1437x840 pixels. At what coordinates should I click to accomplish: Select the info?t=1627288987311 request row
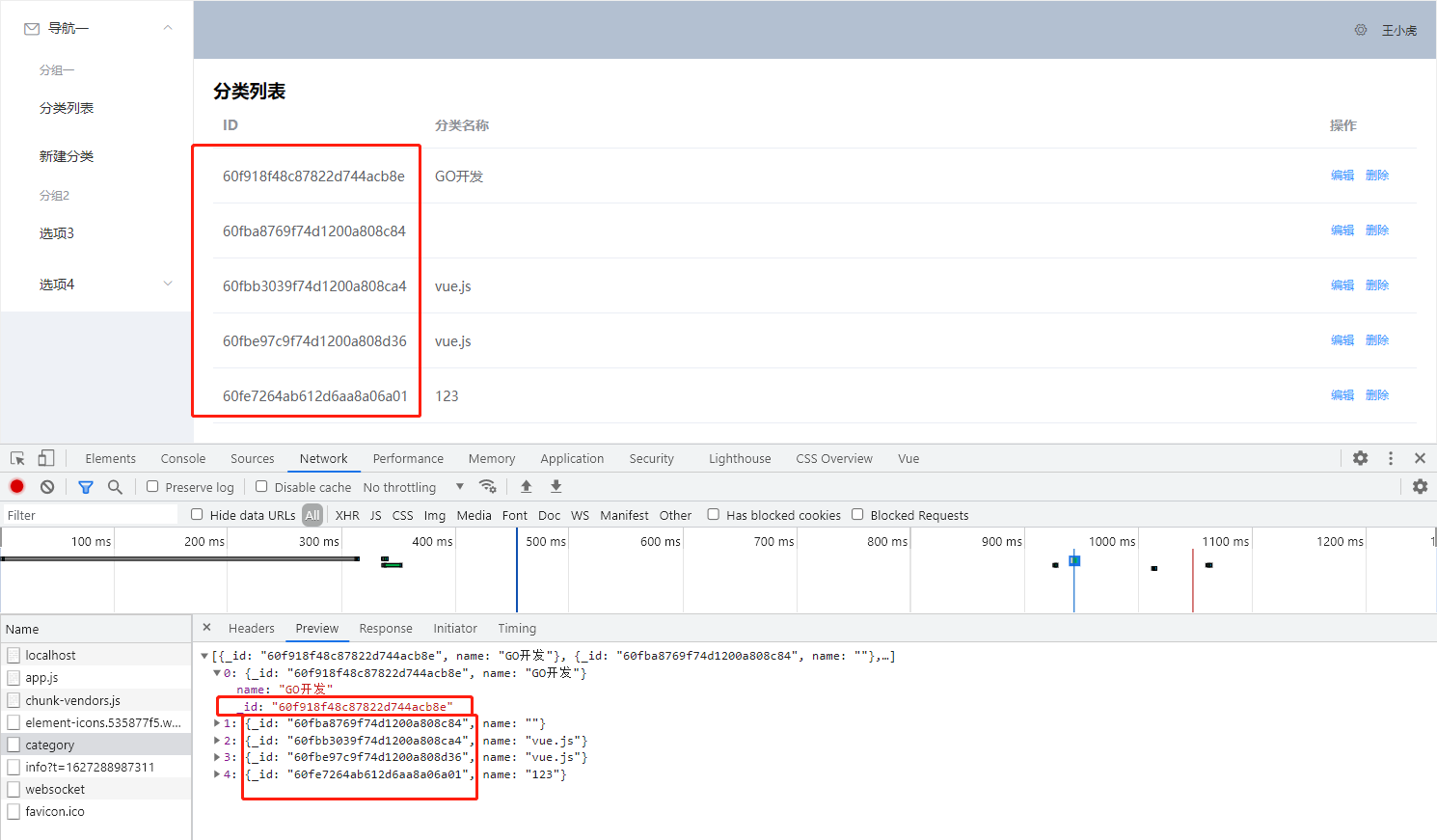click(x=96, y=767)
